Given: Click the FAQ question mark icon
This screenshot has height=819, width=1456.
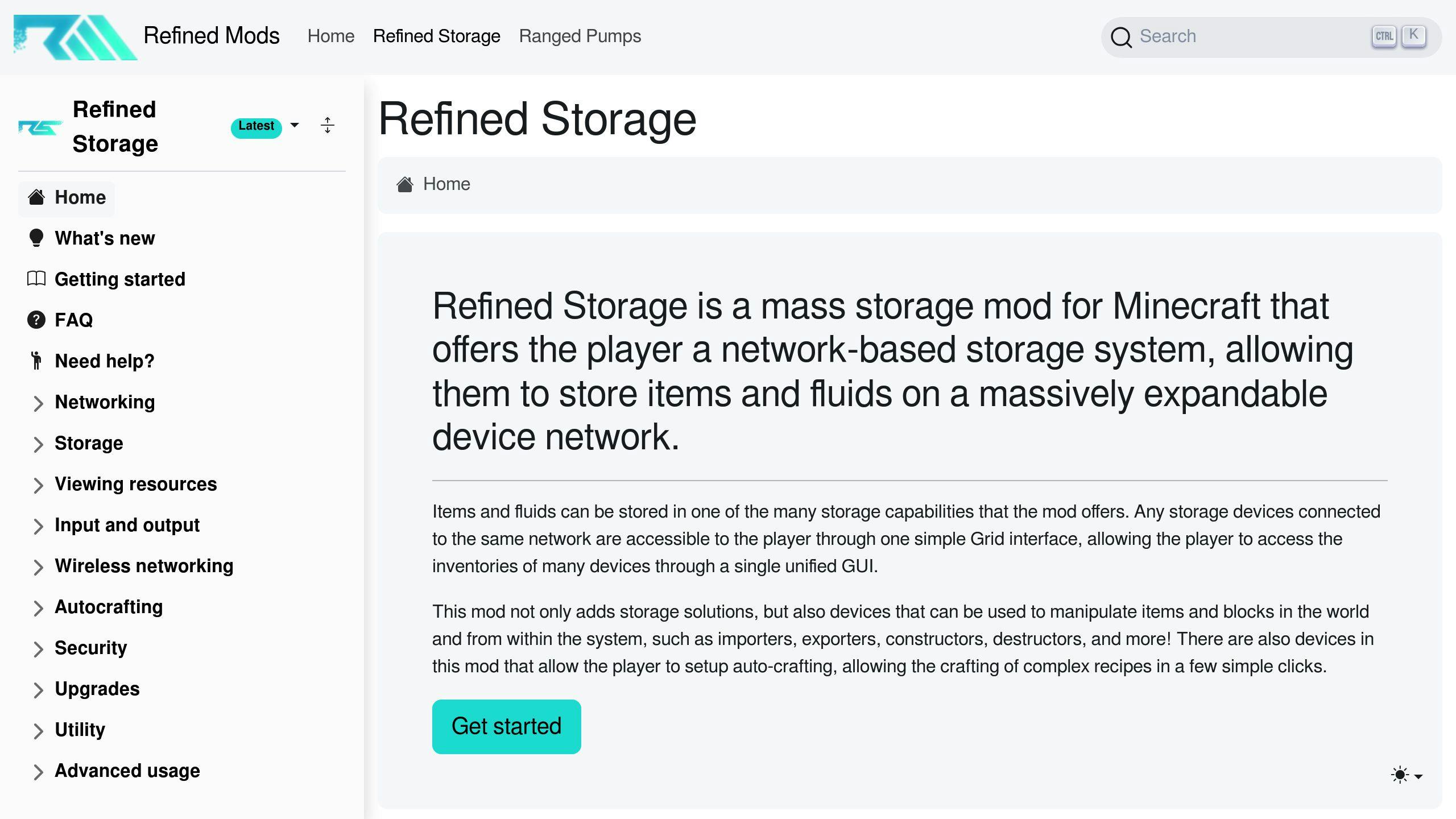Looking at the screenshot, I should 36,320.
